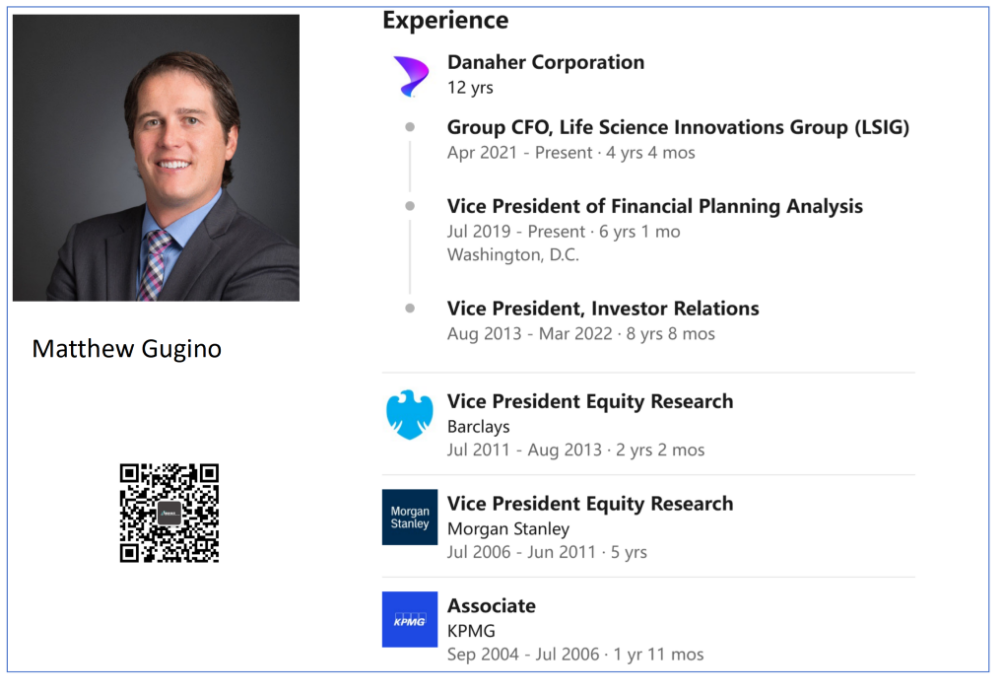Click the KPMG blue logo
The width and height of the screenshot is (1000, 679).
[410, 619]
